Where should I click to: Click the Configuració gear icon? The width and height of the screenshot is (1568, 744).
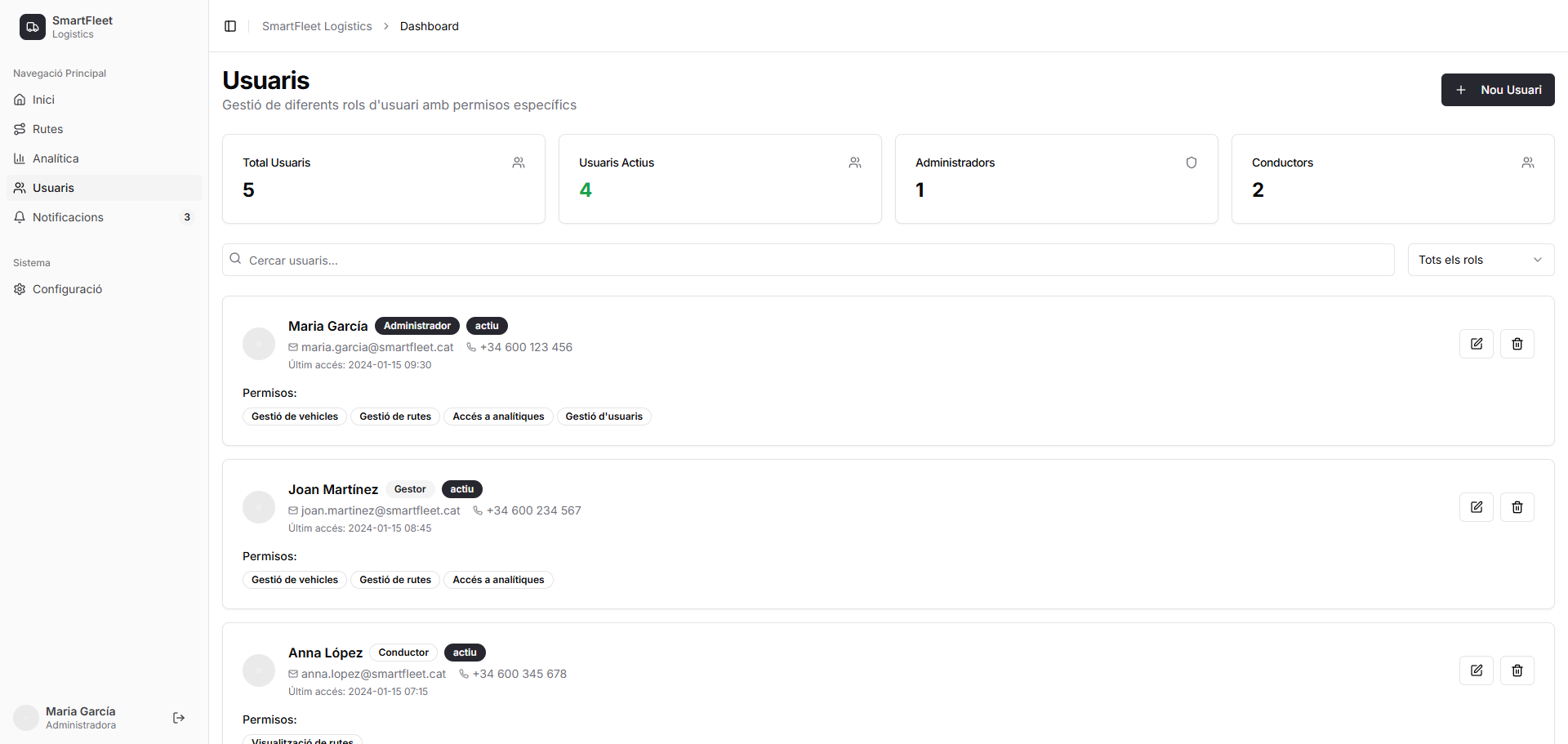tap(20, 289)
